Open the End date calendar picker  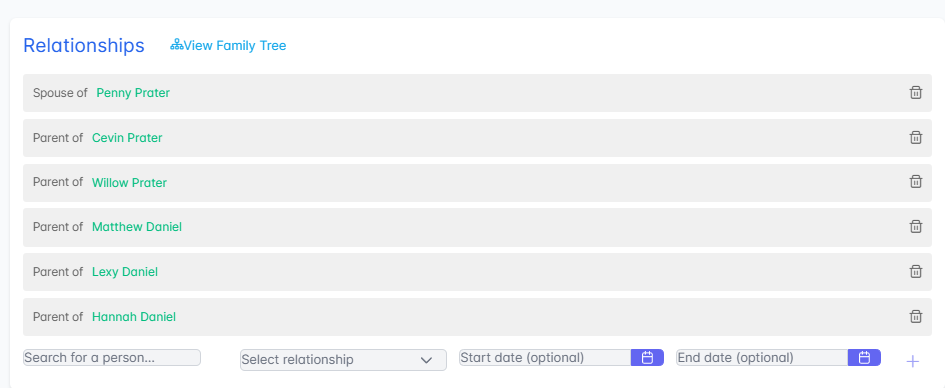pos(864,357)
